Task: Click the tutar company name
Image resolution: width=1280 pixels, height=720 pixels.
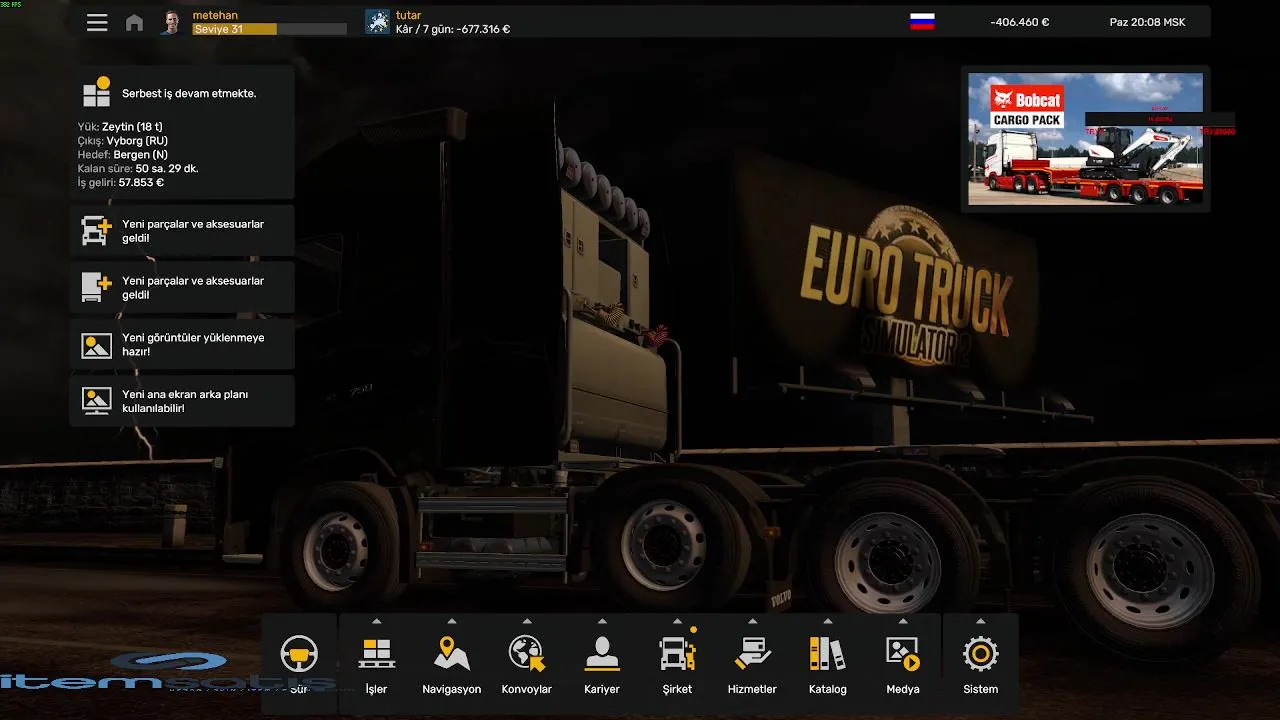Action: [408, 15]
